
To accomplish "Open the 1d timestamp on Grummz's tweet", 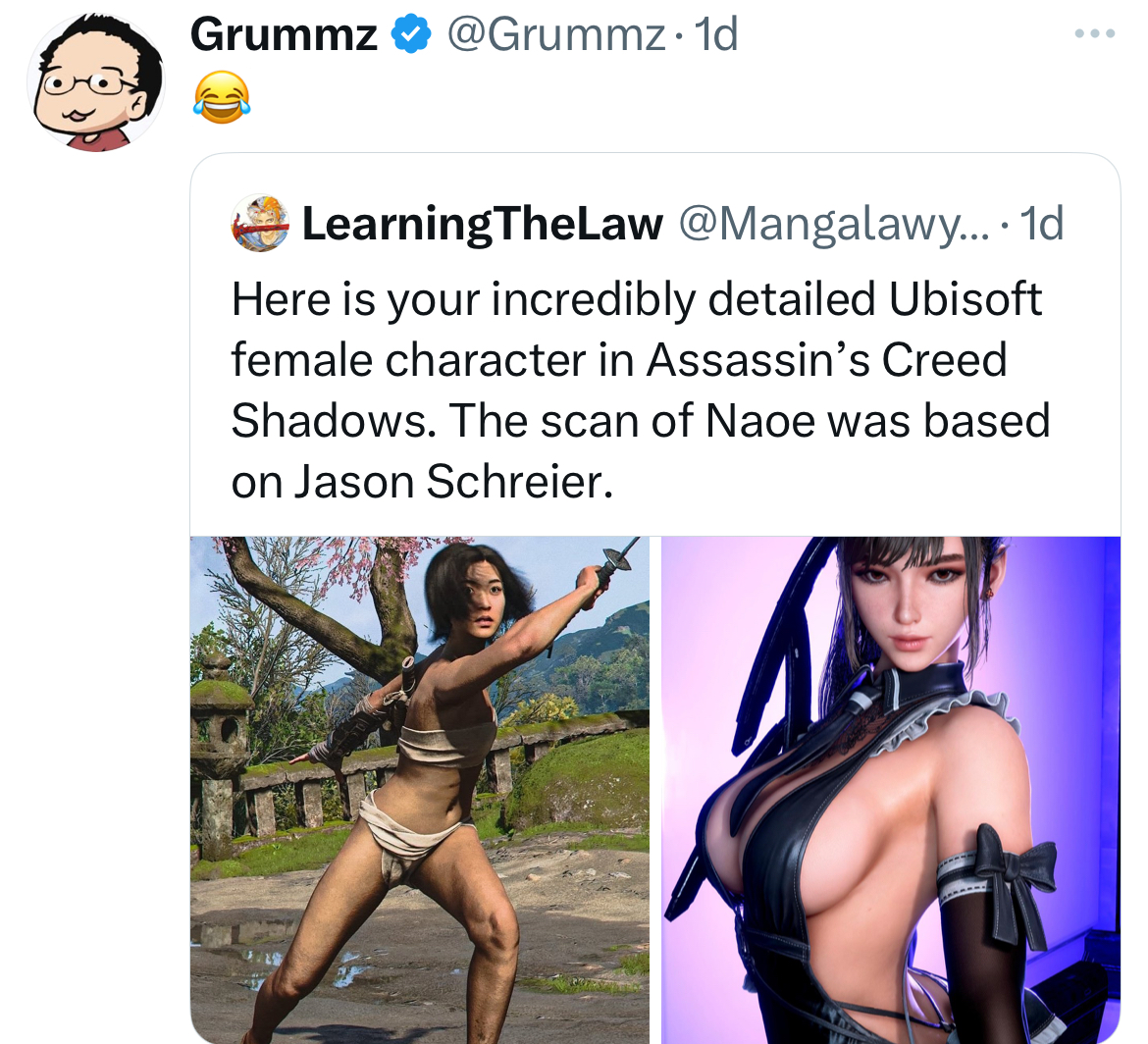I will (715, 34).
